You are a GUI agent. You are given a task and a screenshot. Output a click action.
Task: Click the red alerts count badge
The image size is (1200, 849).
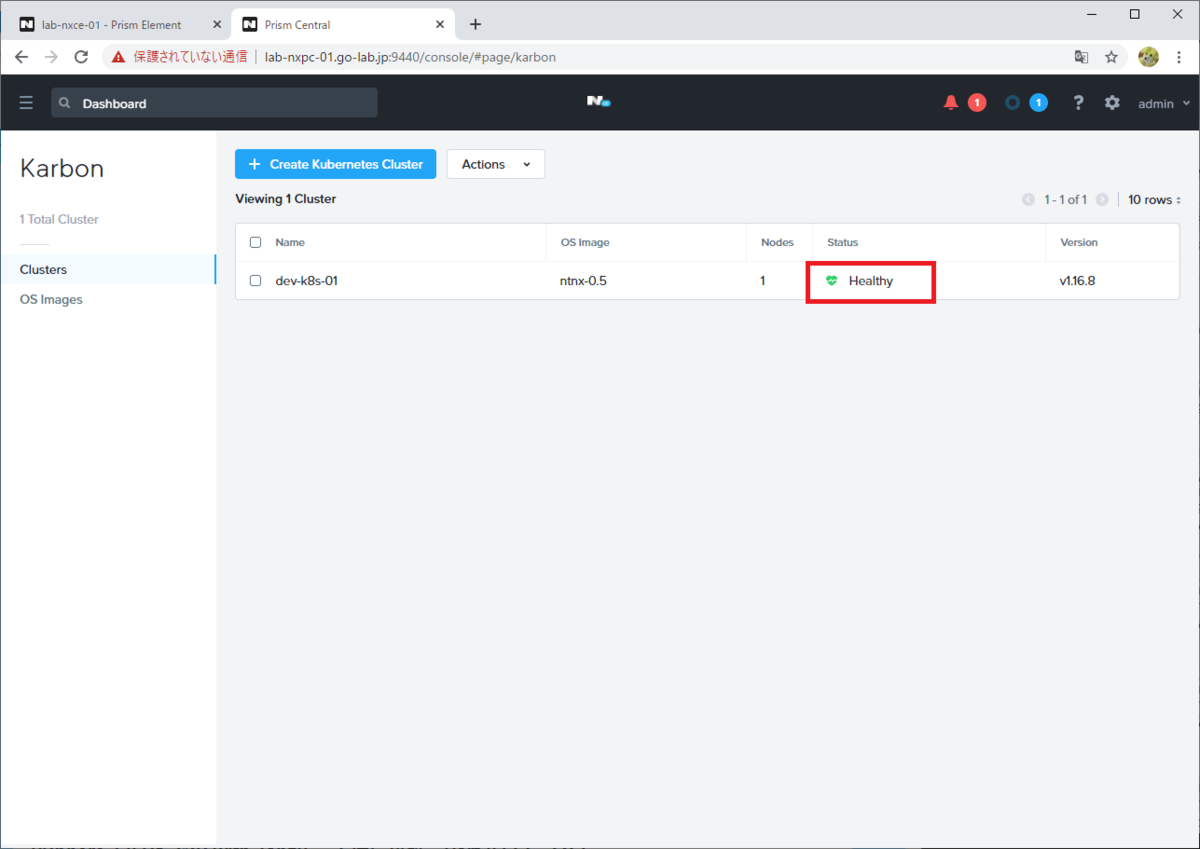tap(977, 103)
